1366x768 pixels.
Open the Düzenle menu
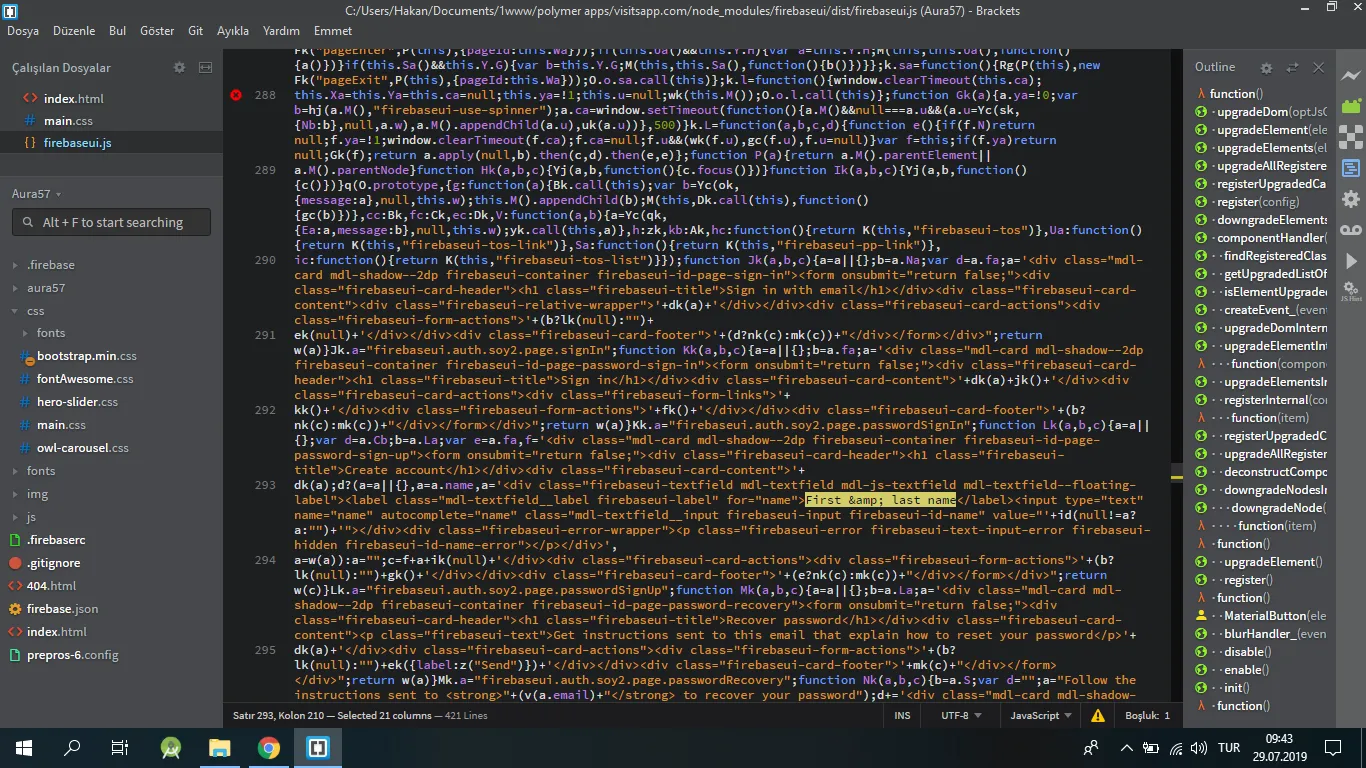[x=75, y=31]
